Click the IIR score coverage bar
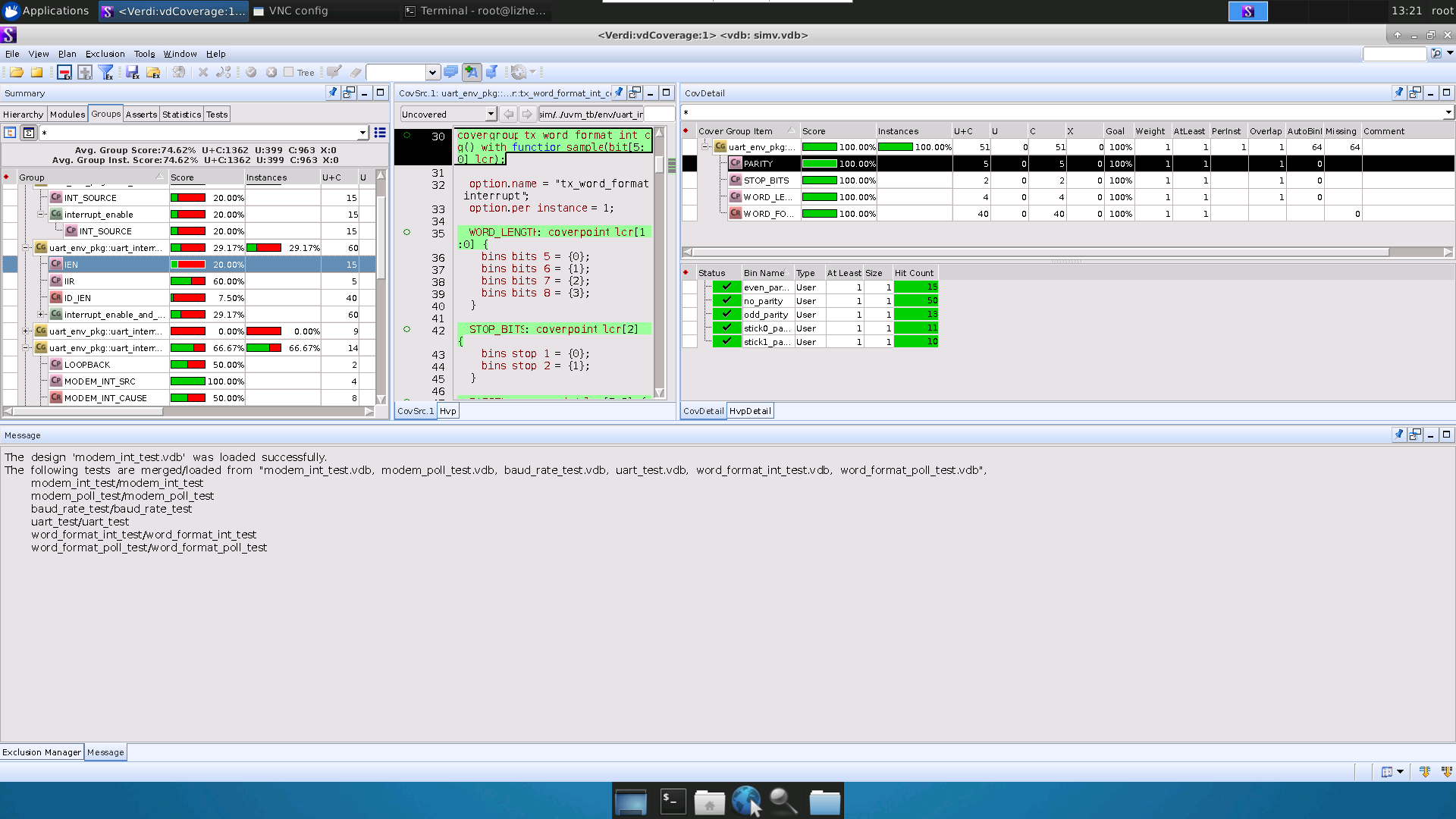This screenshot has width=1456, height=819. click(187, 281)
